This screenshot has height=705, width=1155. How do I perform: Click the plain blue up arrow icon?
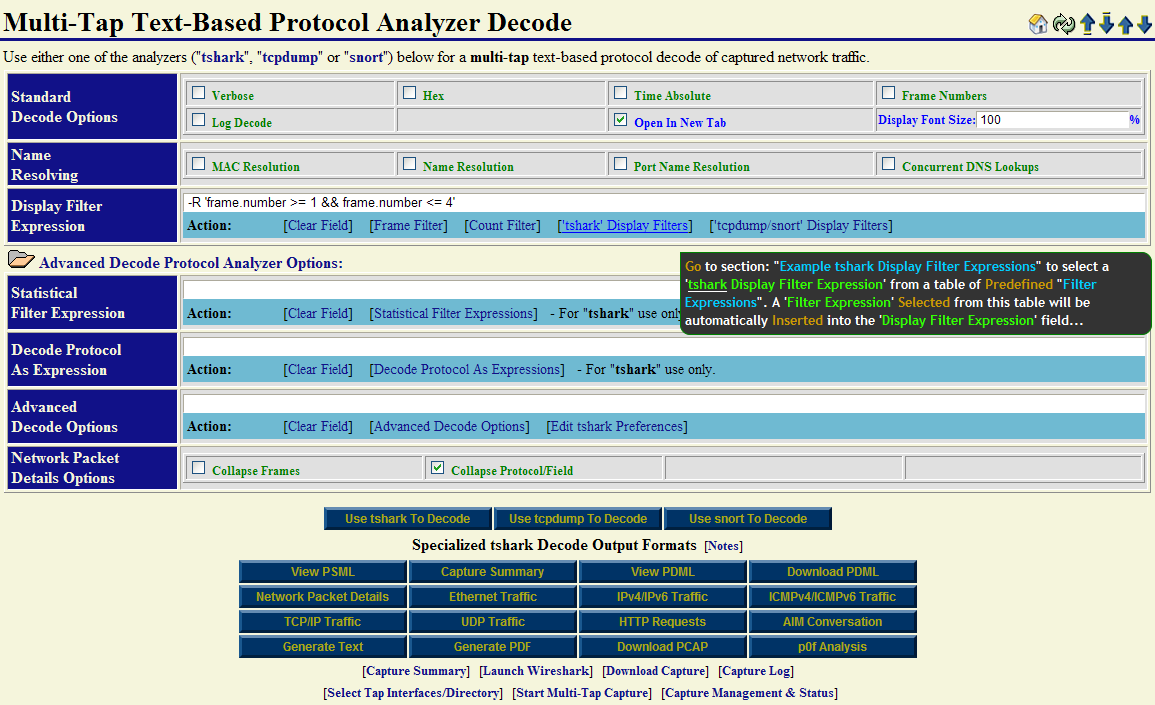(x=1126, y=25)
